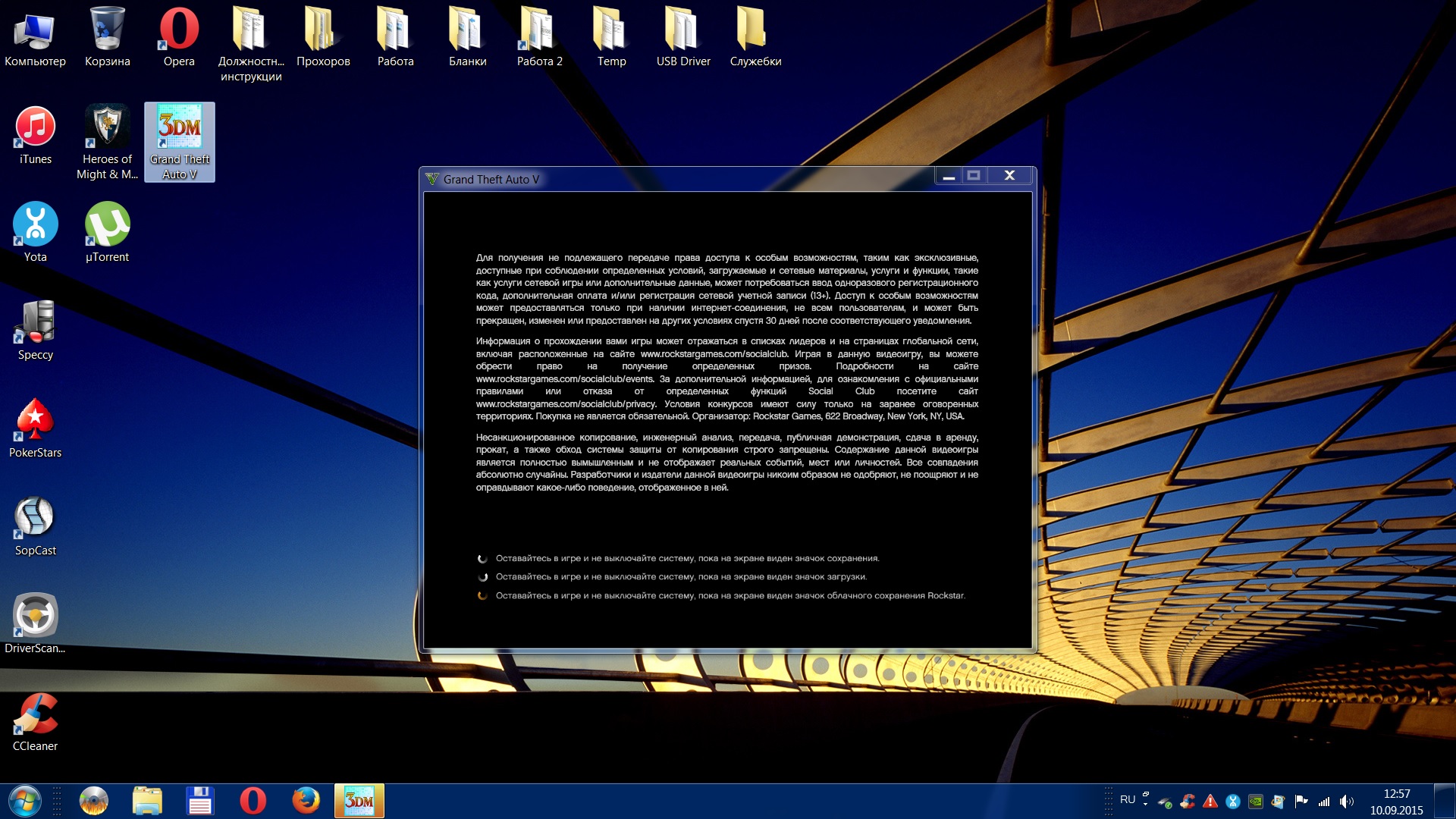1456x819 pixels.
Task: Toggle second loading icon warning checkbox
Action: (x=484, y=576)
